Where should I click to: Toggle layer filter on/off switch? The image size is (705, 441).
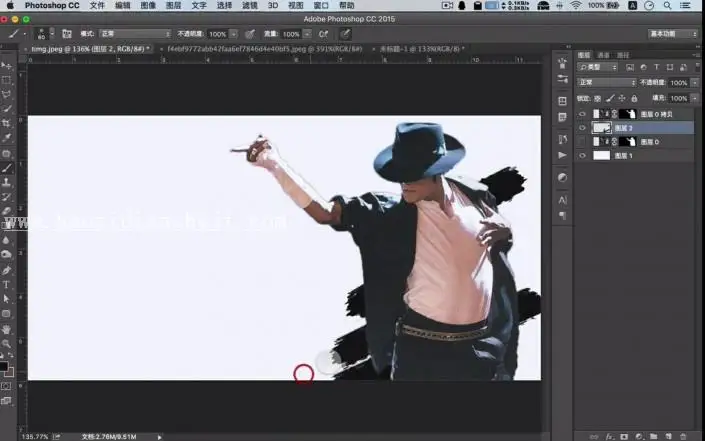click(x=697, y=67)
